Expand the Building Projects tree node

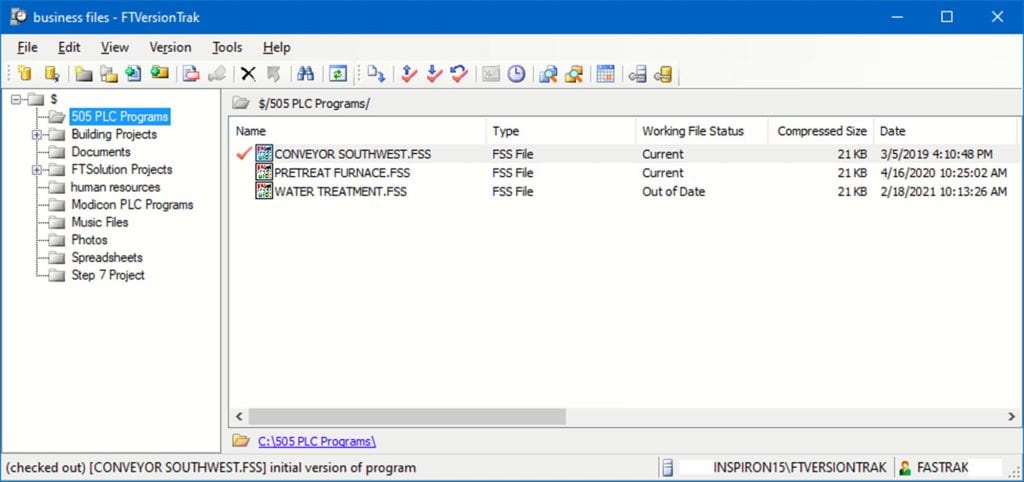37,135
